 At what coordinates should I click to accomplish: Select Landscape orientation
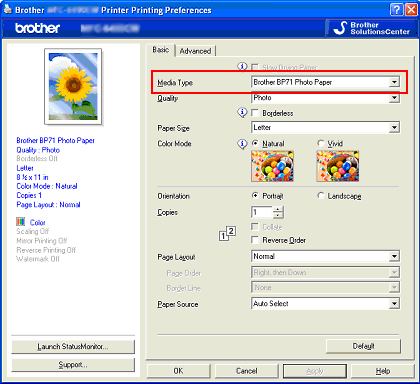coord(321,196)
